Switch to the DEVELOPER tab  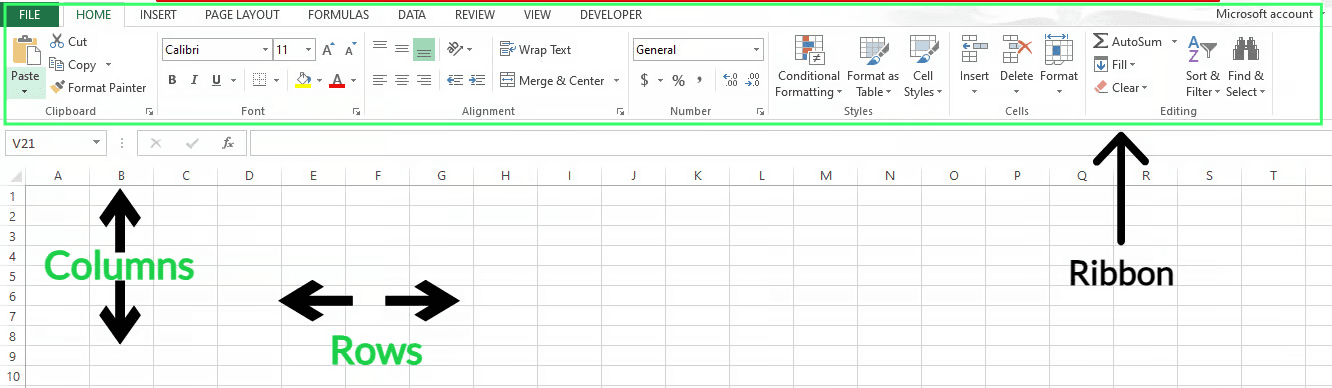tap(611, 15)
